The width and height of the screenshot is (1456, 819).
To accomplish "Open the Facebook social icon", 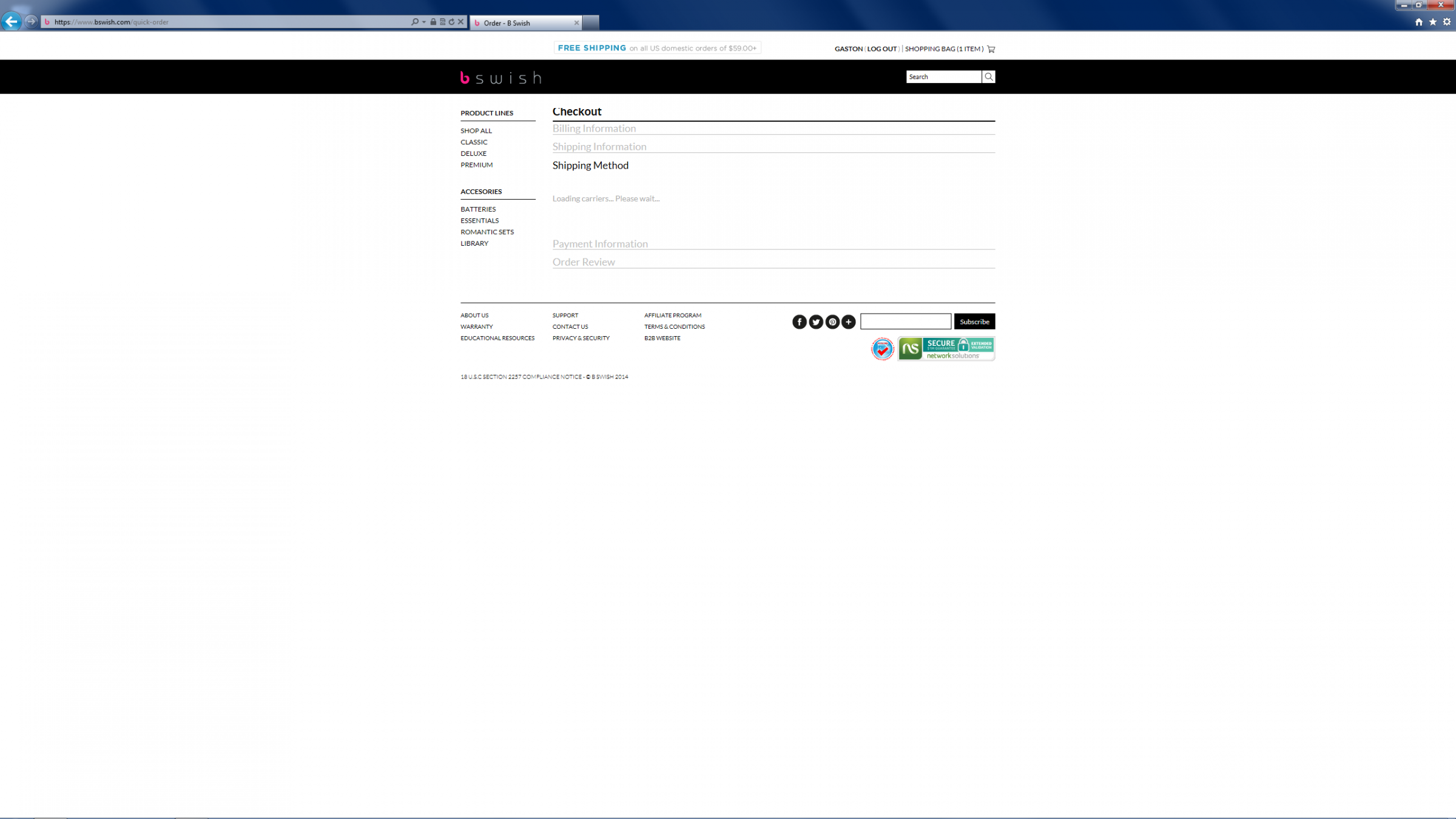I will coord(800,322).
